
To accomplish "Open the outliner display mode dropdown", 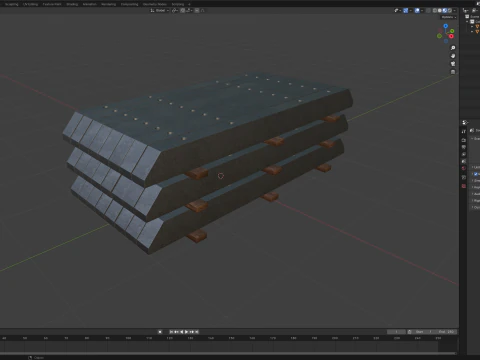I will pyautogui.click(x=475, y=11).
